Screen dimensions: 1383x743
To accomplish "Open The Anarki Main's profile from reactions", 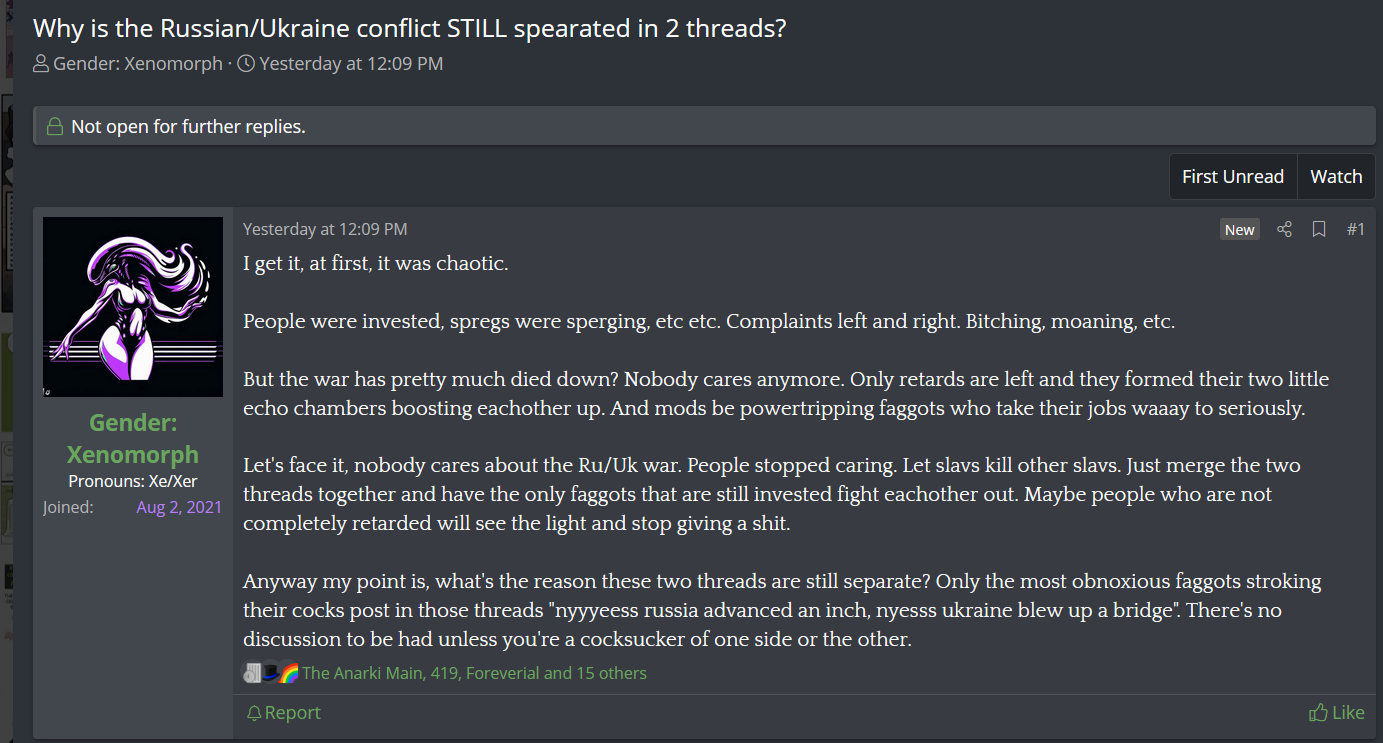I will tap(362, 673).
